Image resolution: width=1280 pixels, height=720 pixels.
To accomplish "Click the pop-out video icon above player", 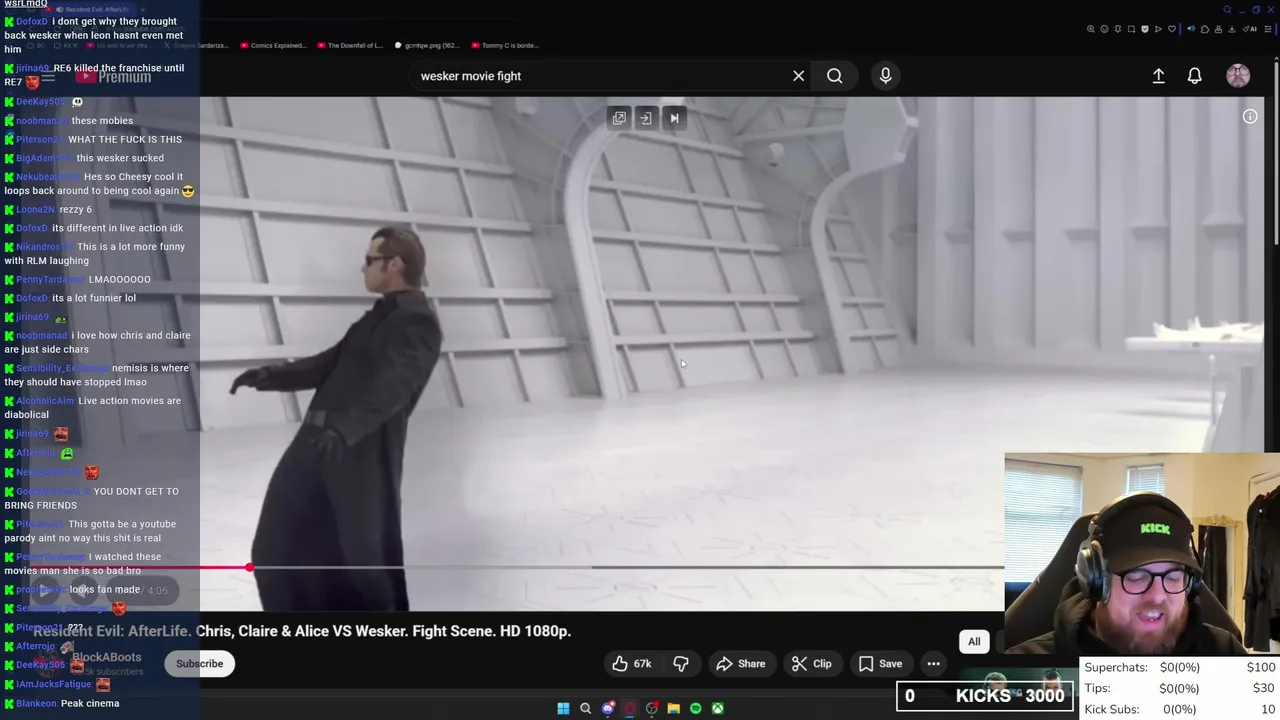I will click(619, 118).
